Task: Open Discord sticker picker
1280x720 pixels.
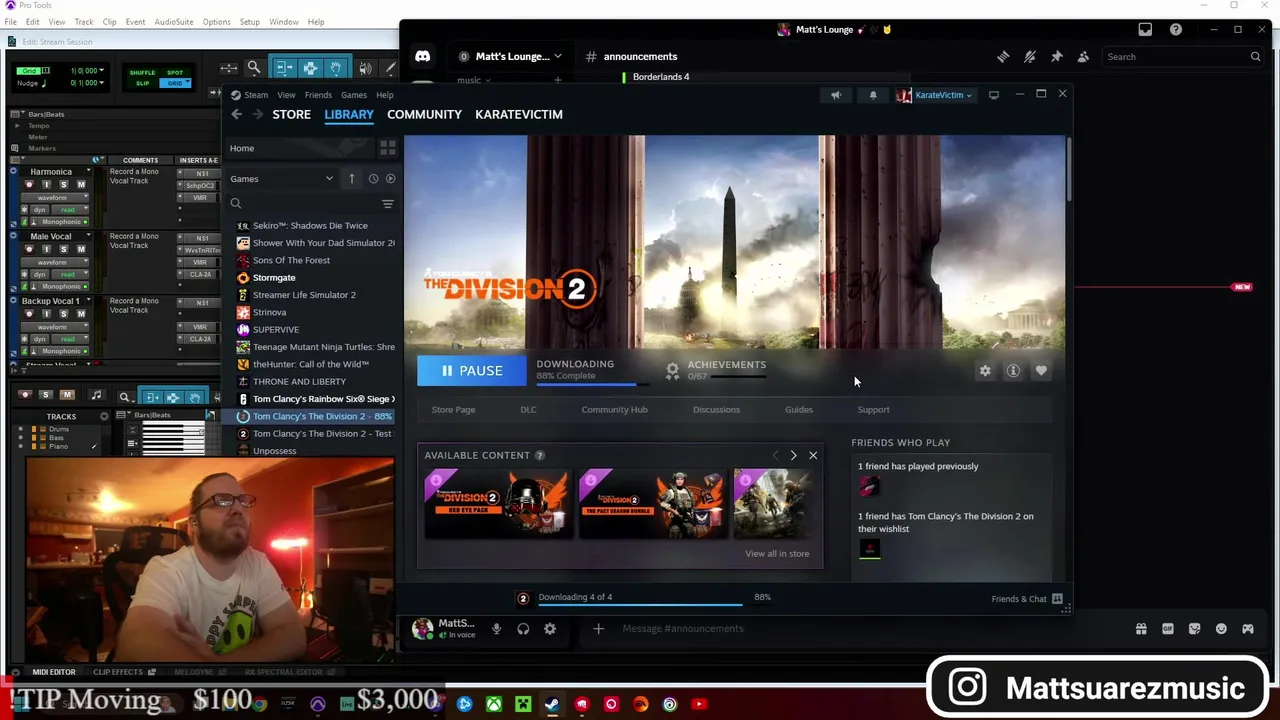Action: tap(1194, 629)
